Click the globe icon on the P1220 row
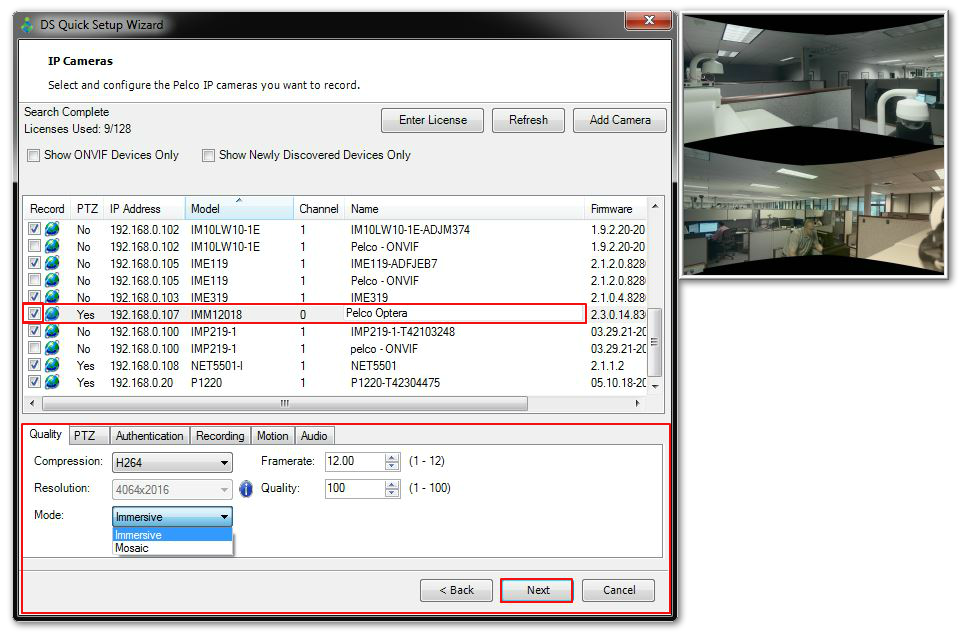962x634 pixels. click(52, 382)
